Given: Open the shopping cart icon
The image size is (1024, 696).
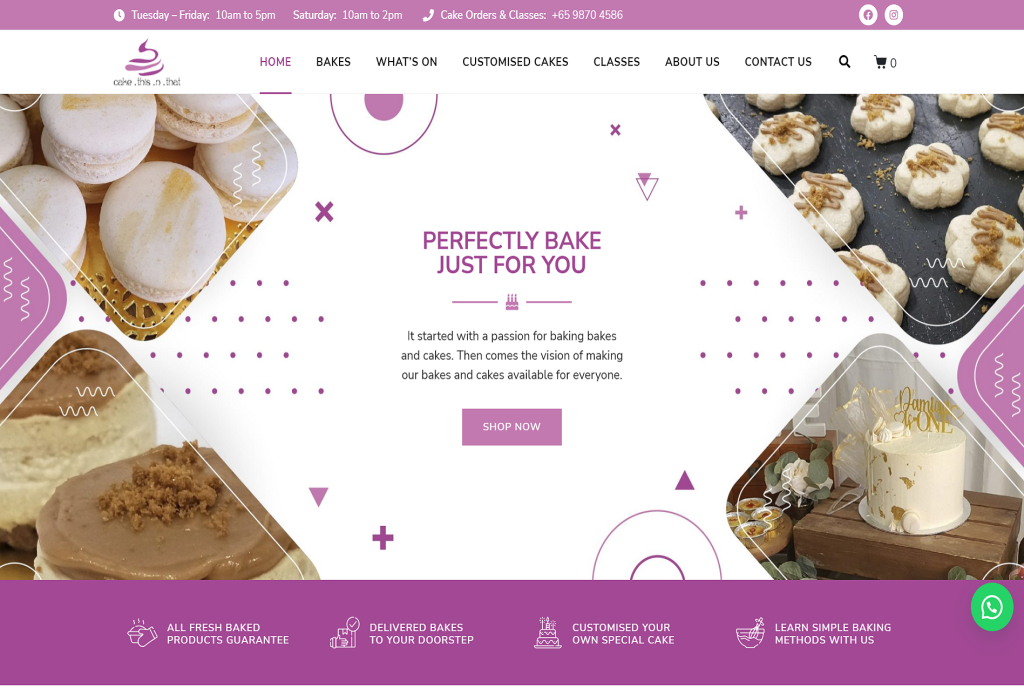Looking at the screenshot, I should pos(885,63).
